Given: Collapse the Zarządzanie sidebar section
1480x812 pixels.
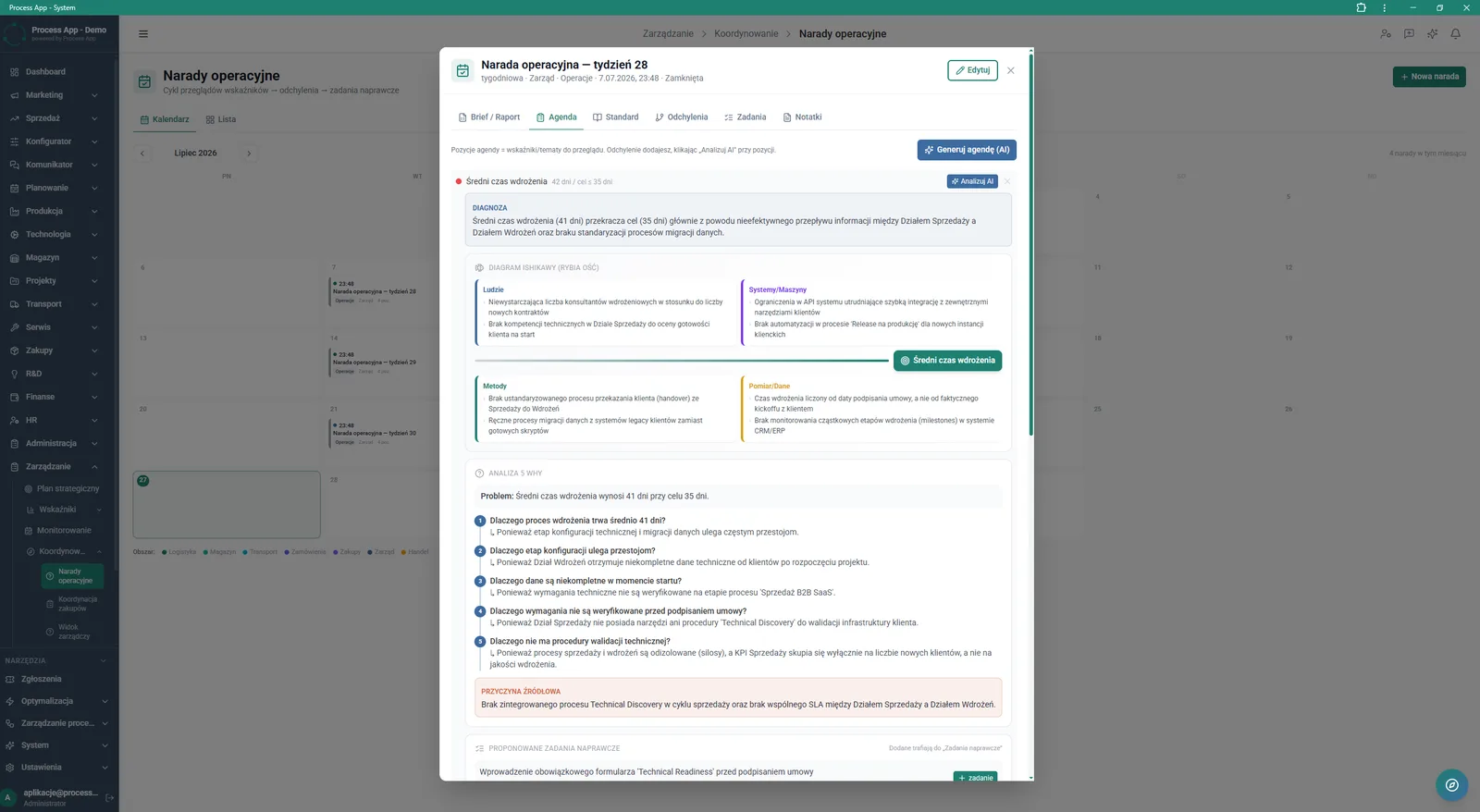Looking at the screenshot, I should 94,467.
